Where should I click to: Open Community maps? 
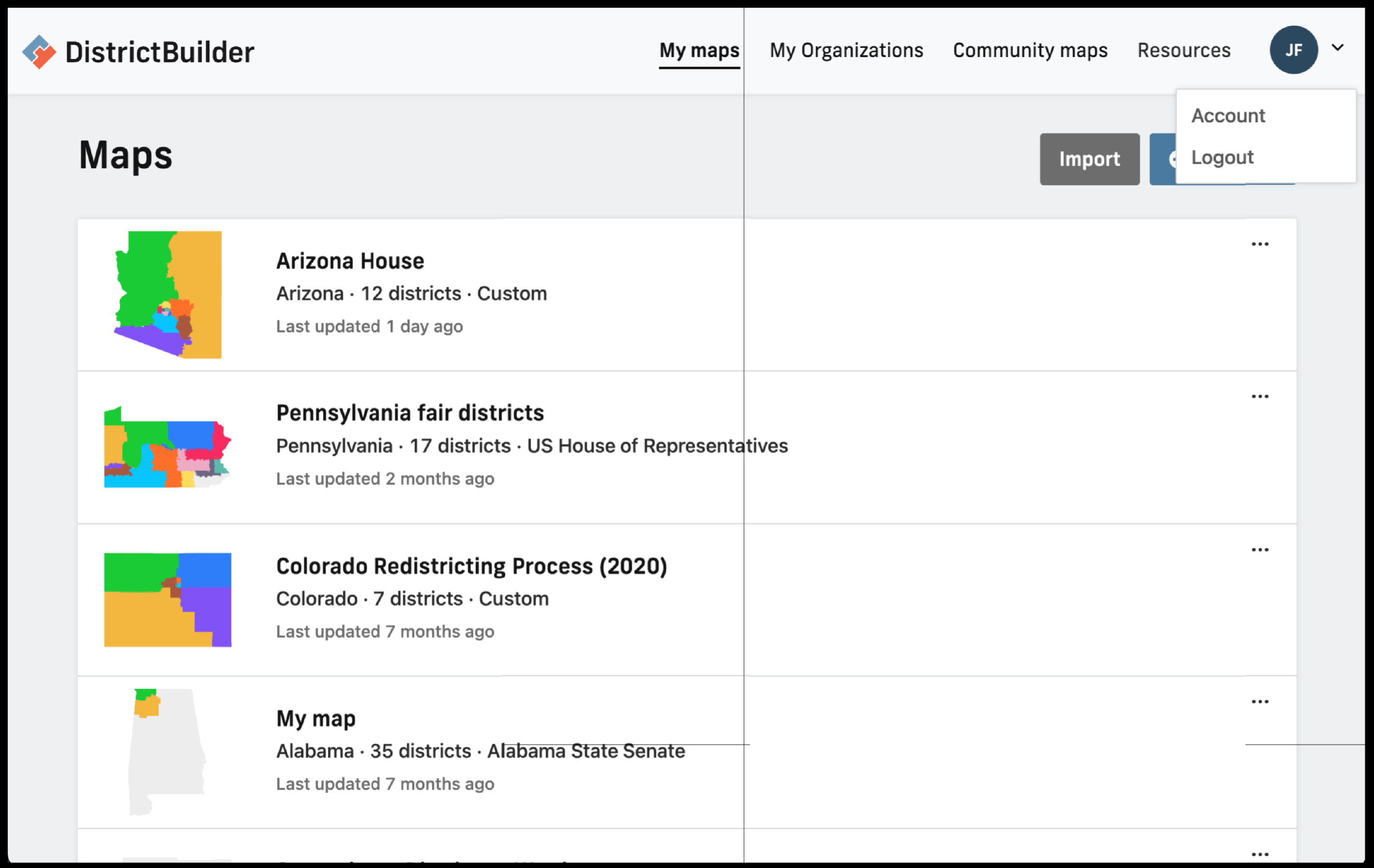point(1030,50)
